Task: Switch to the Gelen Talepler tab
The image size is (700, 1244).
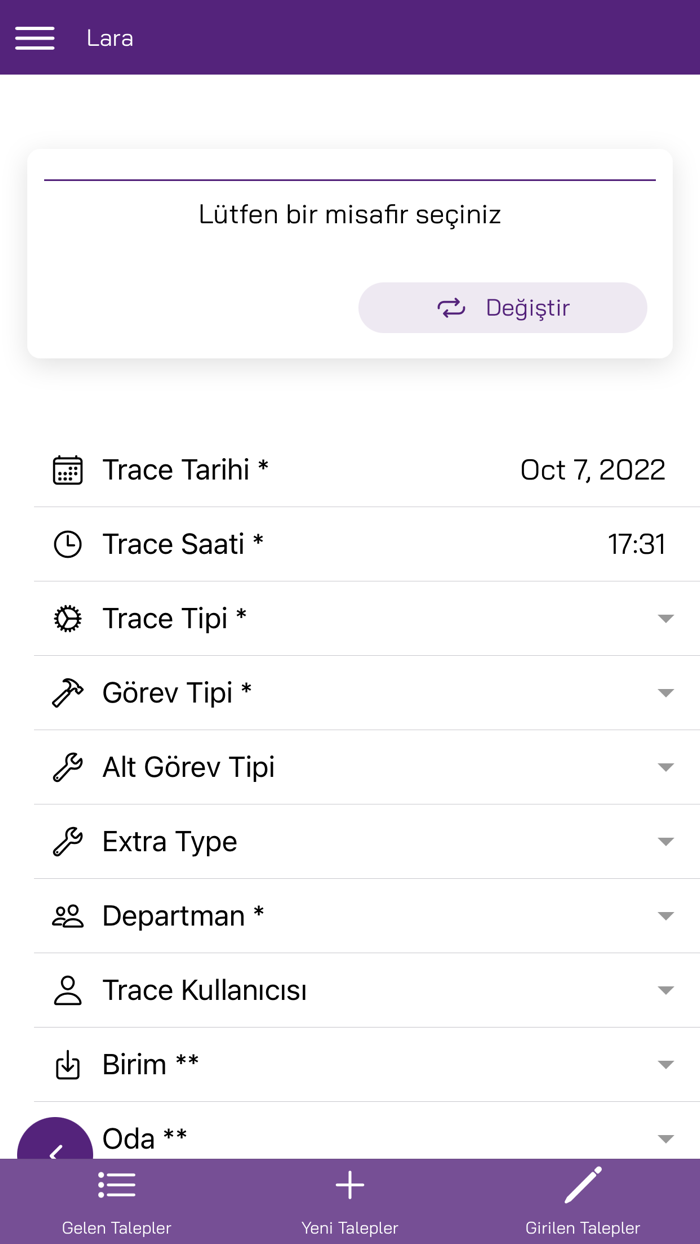Action: [117, 1202]
